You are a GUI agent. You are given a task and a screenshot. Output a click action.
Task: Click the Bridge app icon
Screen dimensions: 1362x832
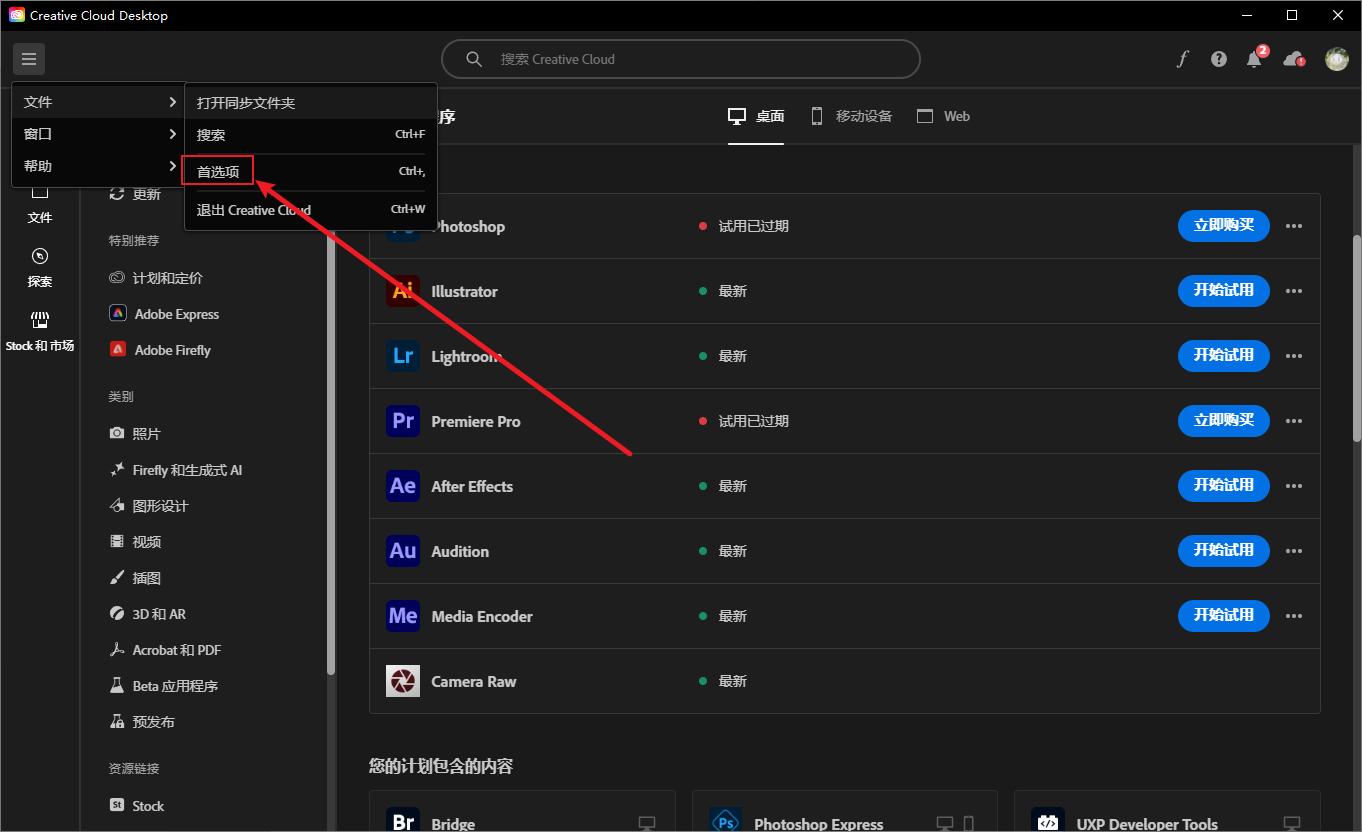coord(403,822)
